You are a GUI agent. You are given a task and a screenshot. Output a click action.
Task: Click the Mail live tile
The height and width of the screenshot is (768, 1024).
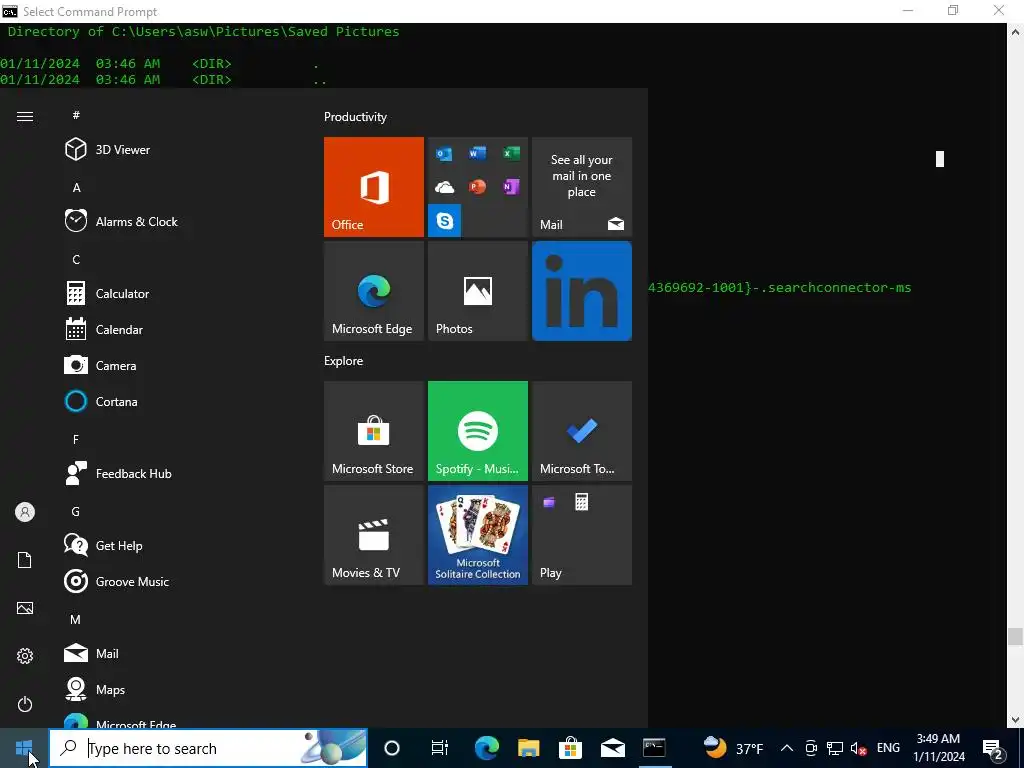[582, 187]
